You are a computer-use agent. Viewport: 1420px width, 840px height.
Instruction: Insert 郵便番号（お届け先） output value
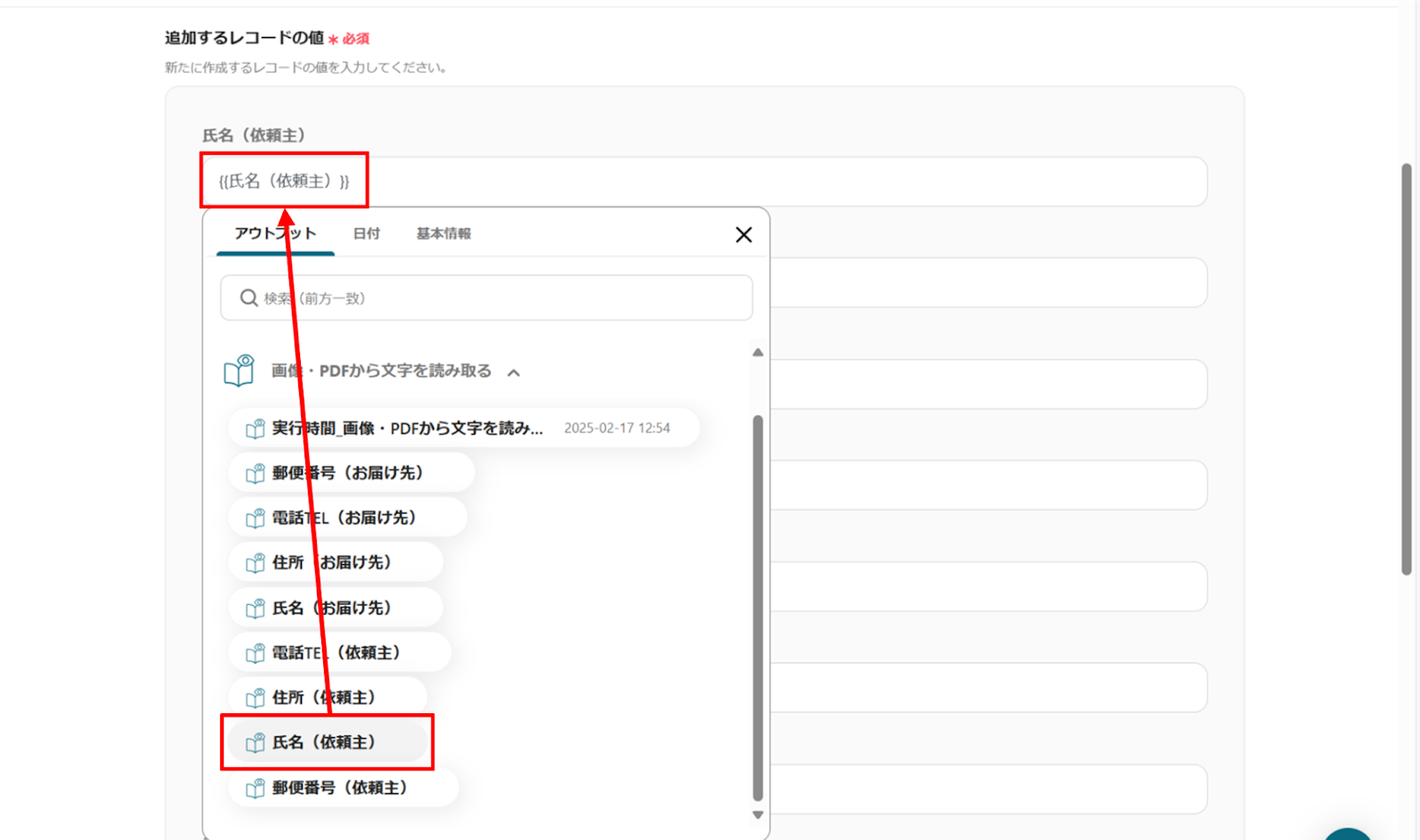(351, 474)
